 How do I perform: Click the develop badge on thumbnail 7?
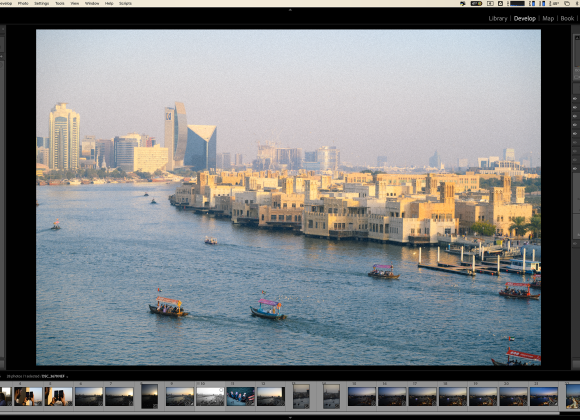[x=130, y=403]
